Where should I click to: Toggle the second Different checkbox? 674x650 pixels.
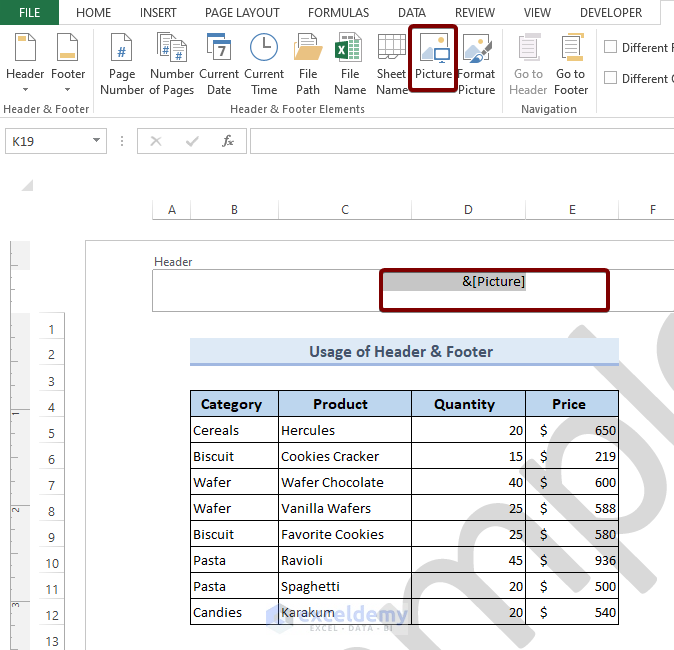pyautogui.click(x=610, y=78)
